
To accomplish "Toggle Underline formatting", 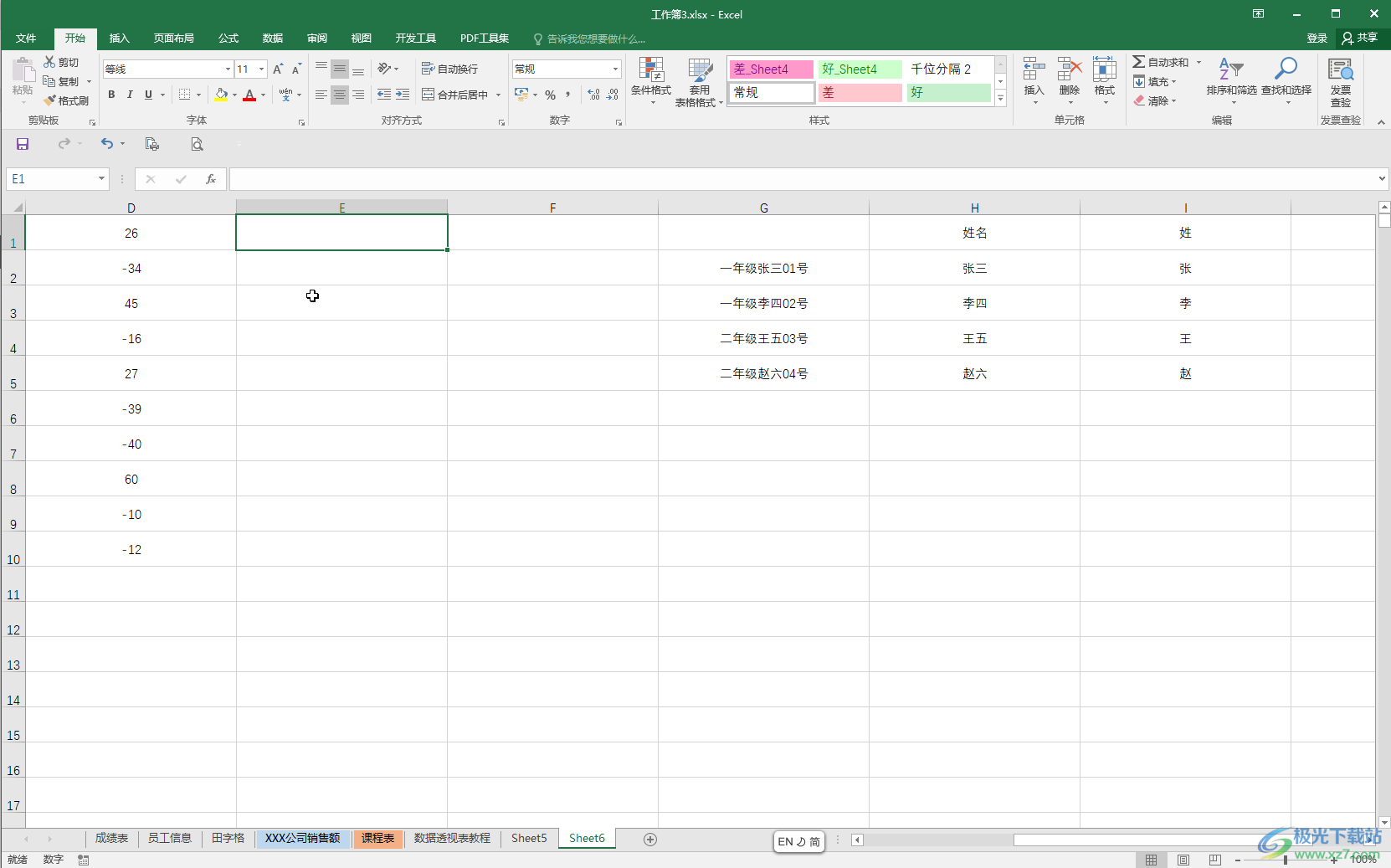I will point(148,95).
